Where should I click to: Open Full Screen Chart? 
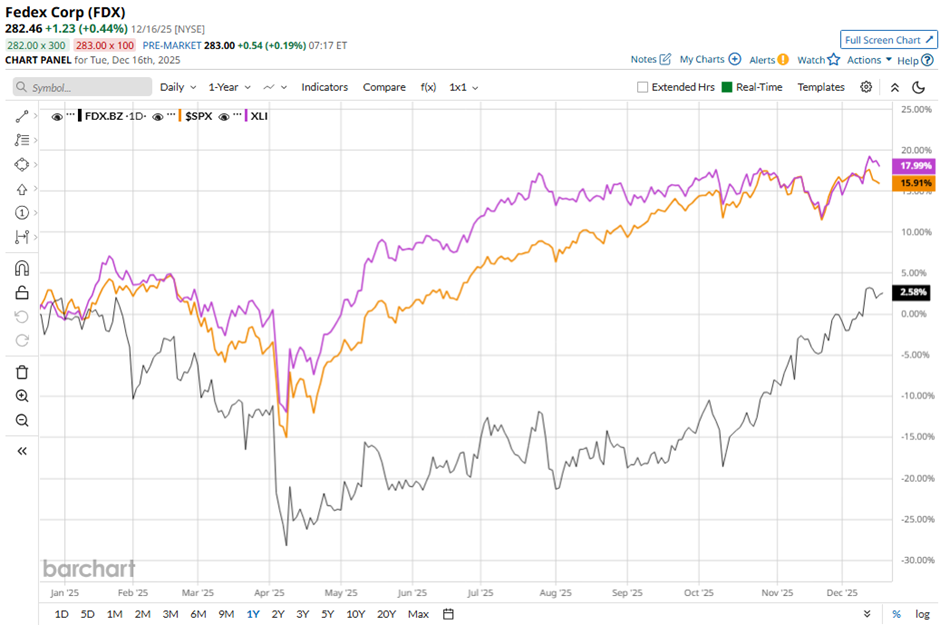(888, 40)
